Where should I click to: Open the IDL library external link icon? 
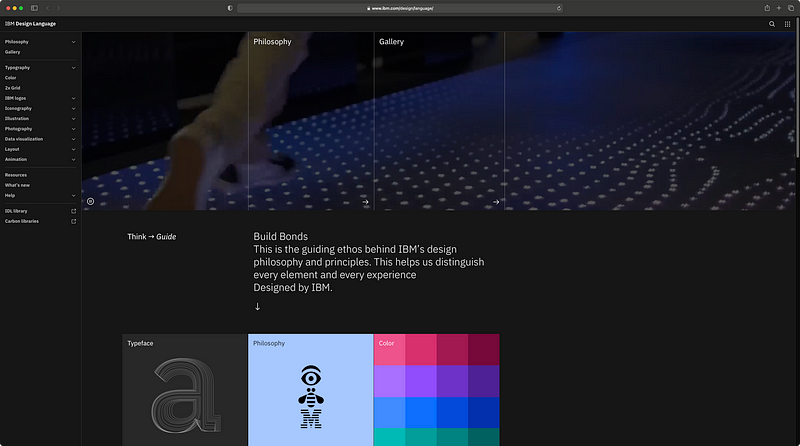coord(73,211)
